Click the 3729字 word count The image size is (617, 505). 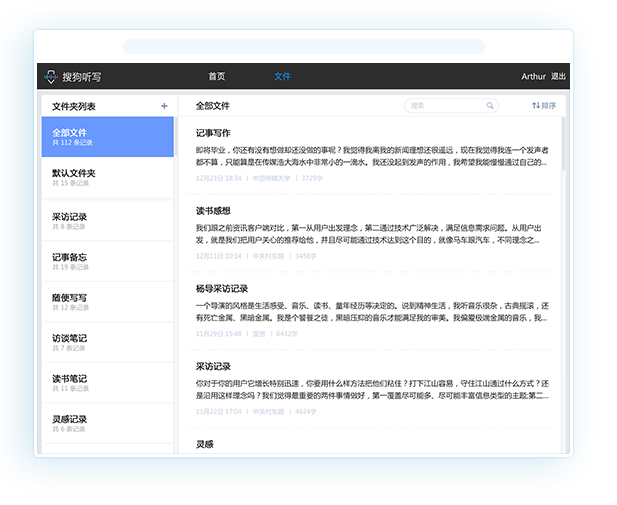[x=312, y=178]
